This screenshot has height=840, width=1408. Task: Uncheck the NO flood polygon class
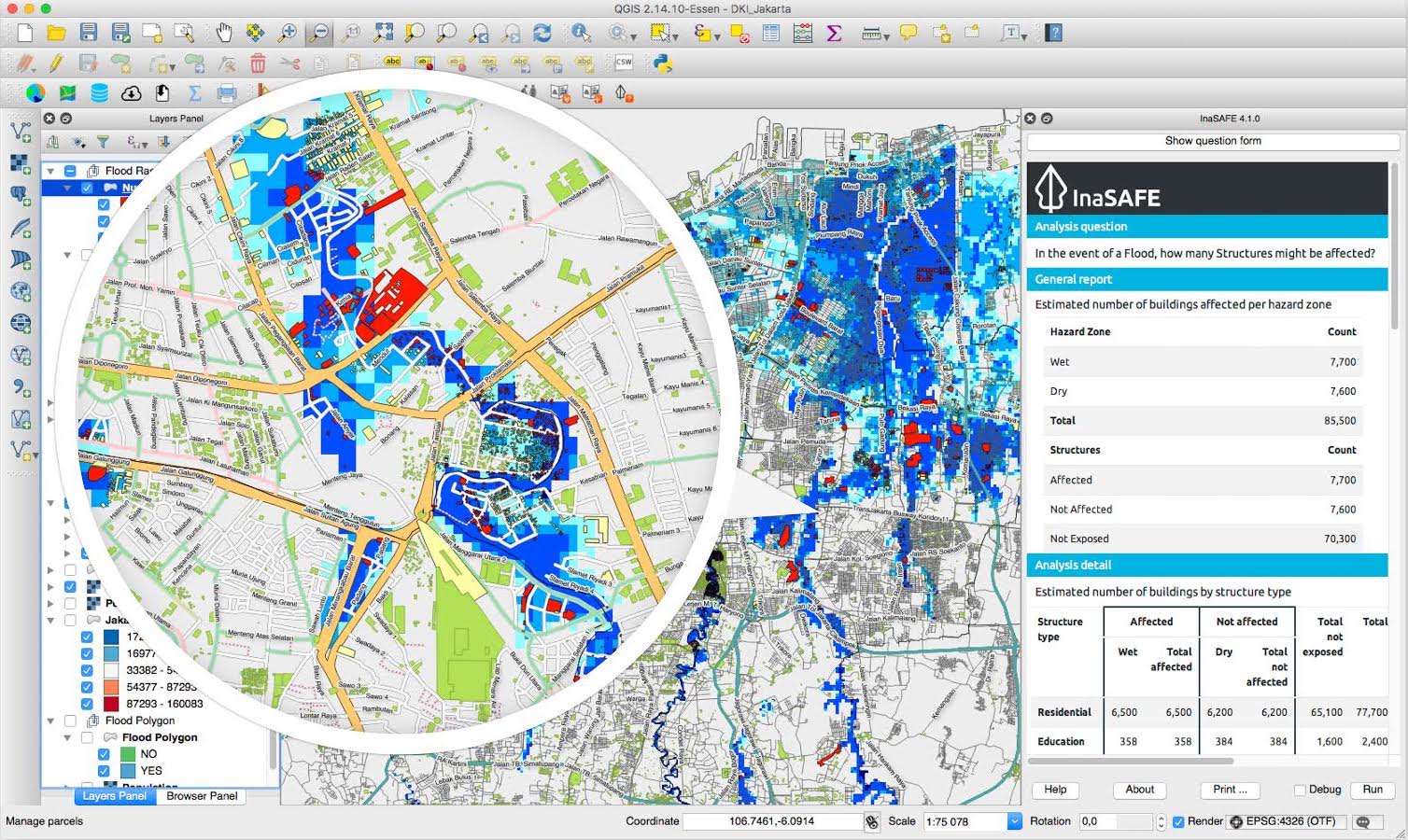pyautogui.click(x=104, y=754)
